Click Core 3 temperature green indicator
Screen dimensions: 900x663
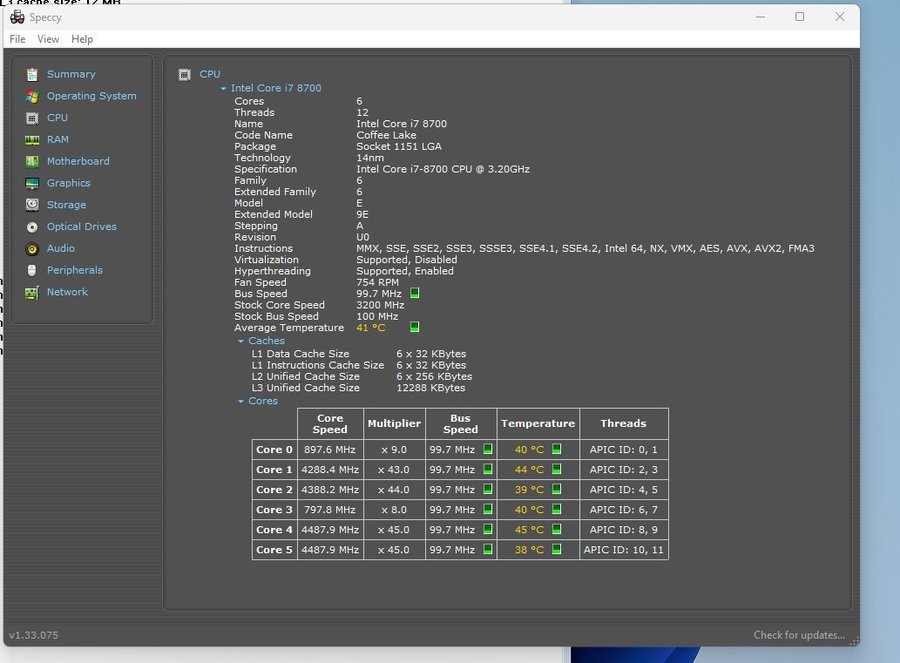coord(556,509)
